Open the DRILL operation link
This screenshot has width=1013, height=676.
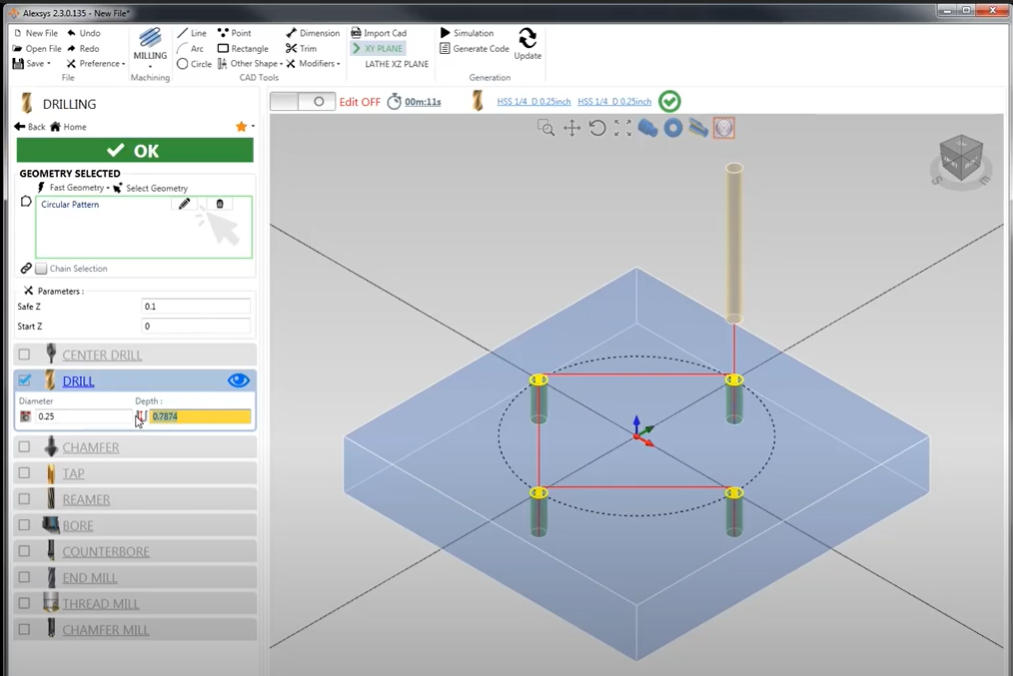[78, 381]
